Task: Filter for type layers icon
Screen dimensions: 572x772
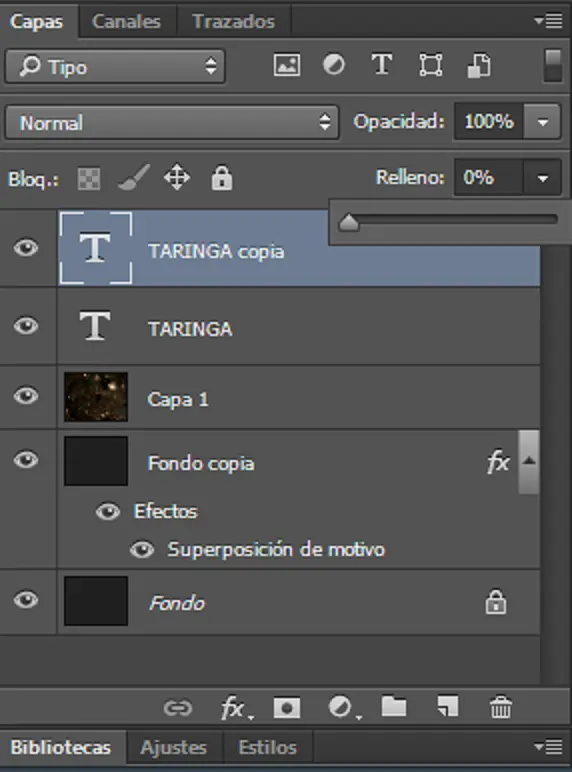Action: [381, 65]
